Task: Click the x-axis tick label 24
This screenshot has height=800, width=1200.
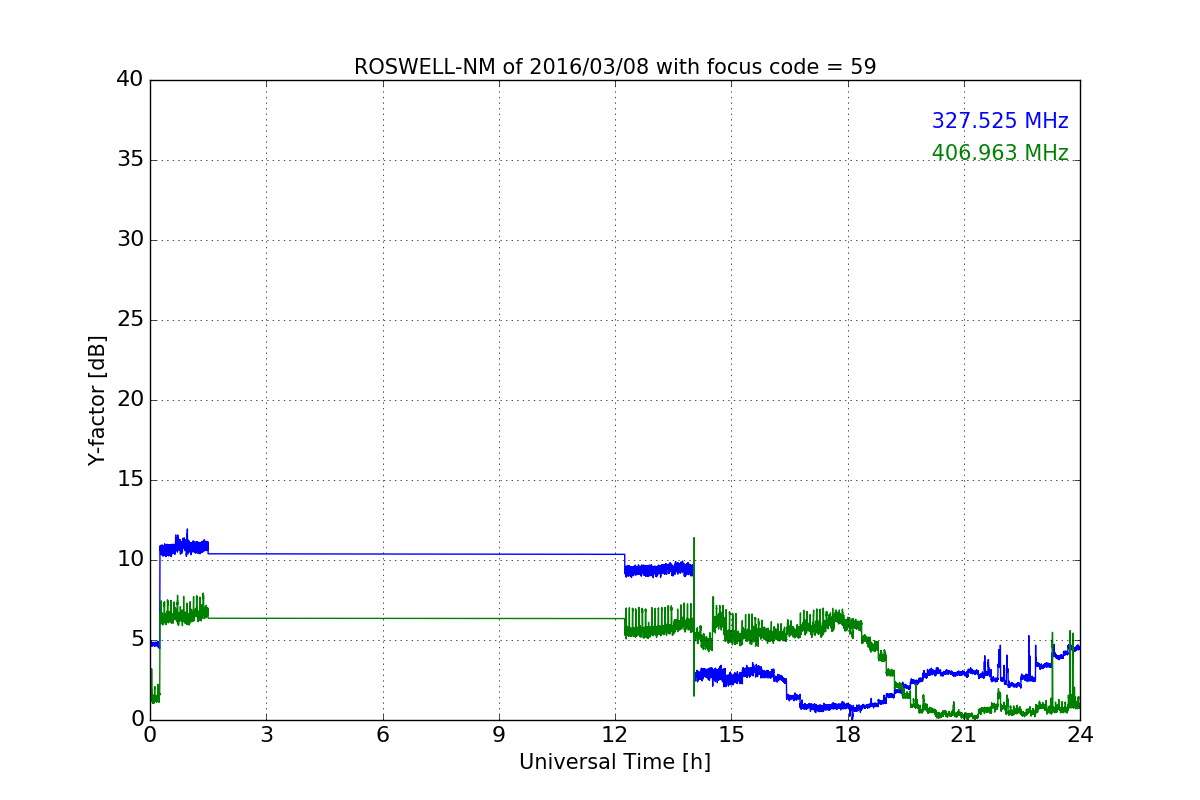Action: (x=1080, y=735)
